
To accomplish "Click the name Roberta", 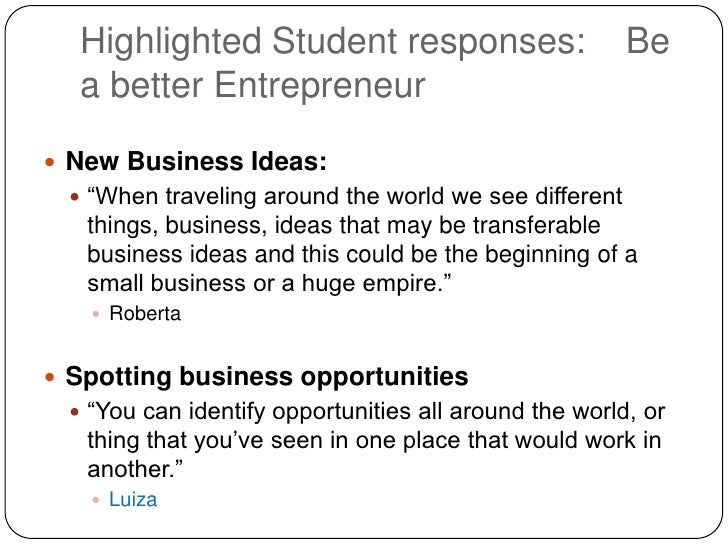I will point(145,313).
